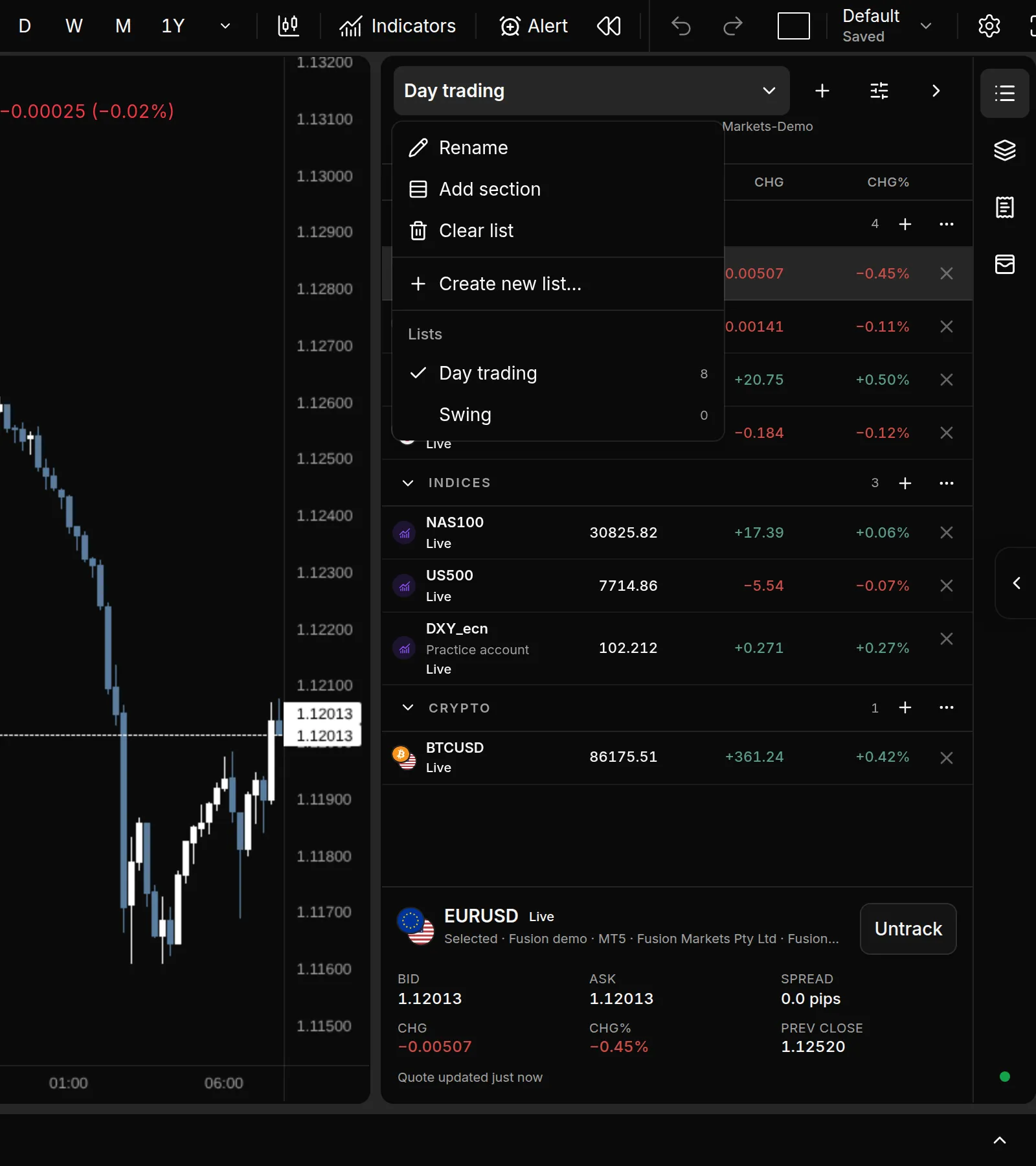Select the 1Y timeframe
1036x1166 pixels.
pyautogui.click(x=173, y=26)
